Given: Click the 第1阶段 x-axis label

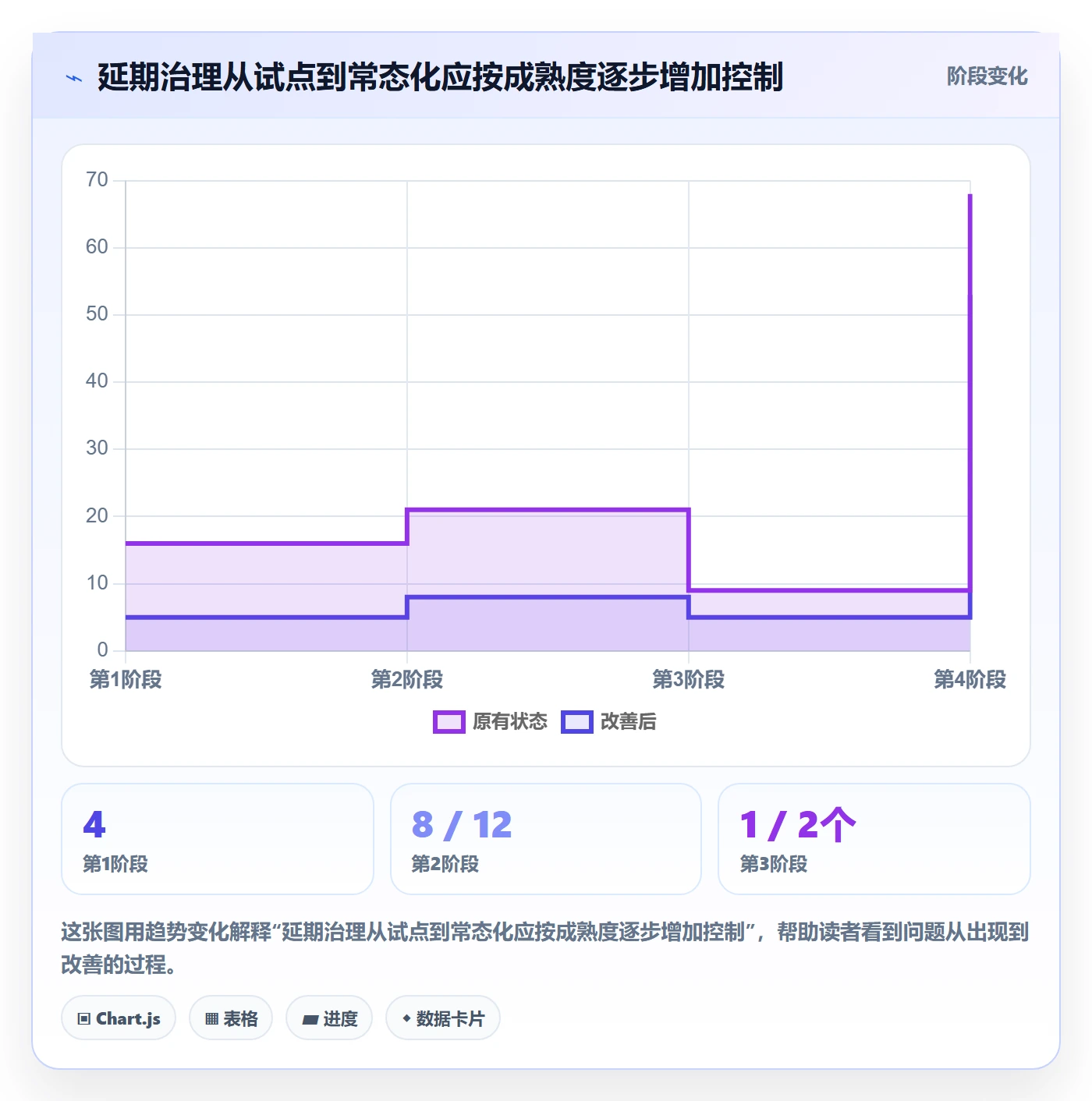Looking at the screenshot, I should pos(126,680).
